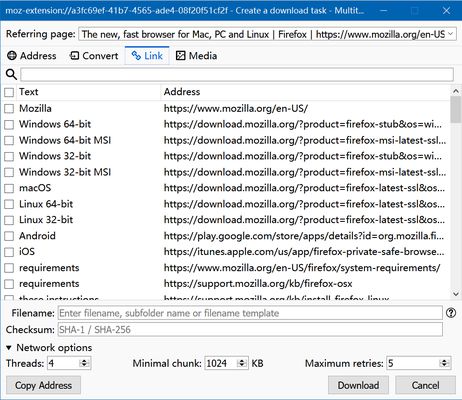Open the Media tab
Viewport: 462px width, 400px height.
point(196,56)
